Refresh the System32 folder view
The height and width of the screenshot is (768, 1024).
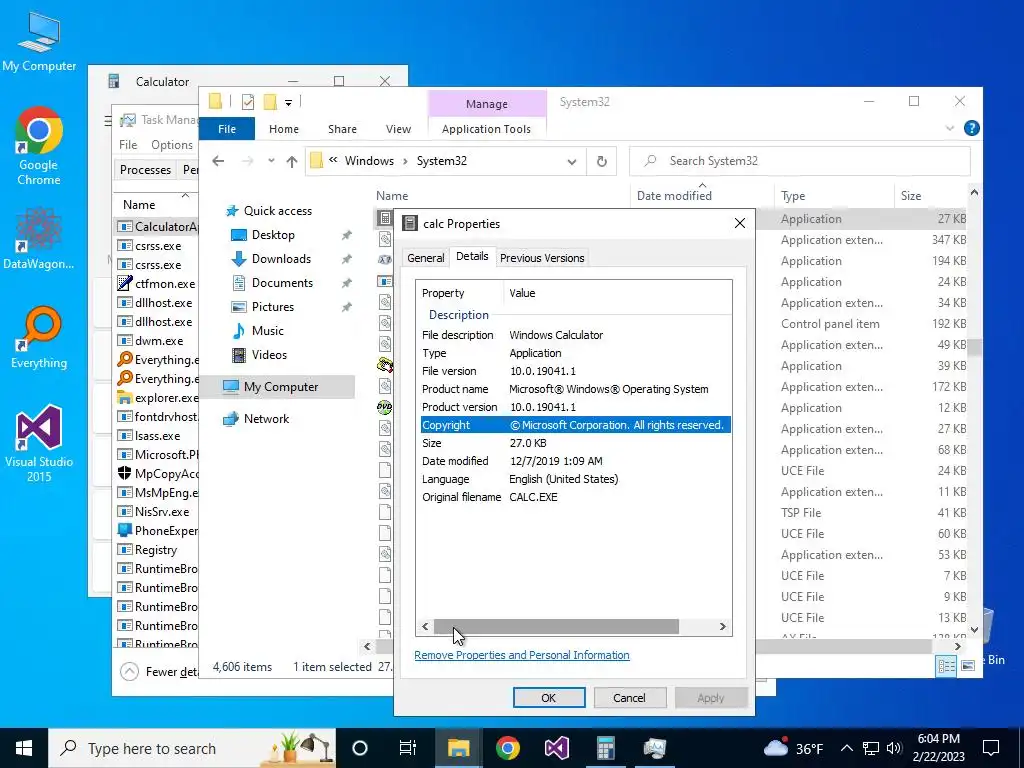point(601,161)
